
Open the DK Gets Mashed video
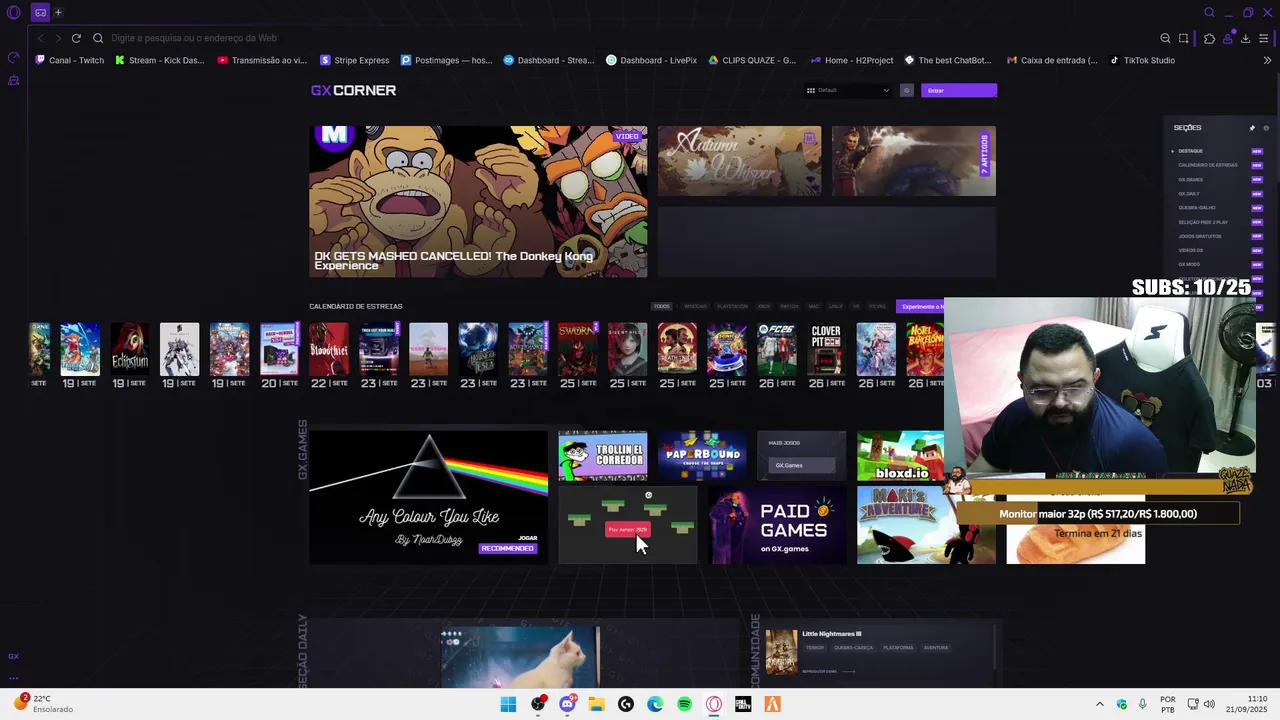click(x=478, y=201)
